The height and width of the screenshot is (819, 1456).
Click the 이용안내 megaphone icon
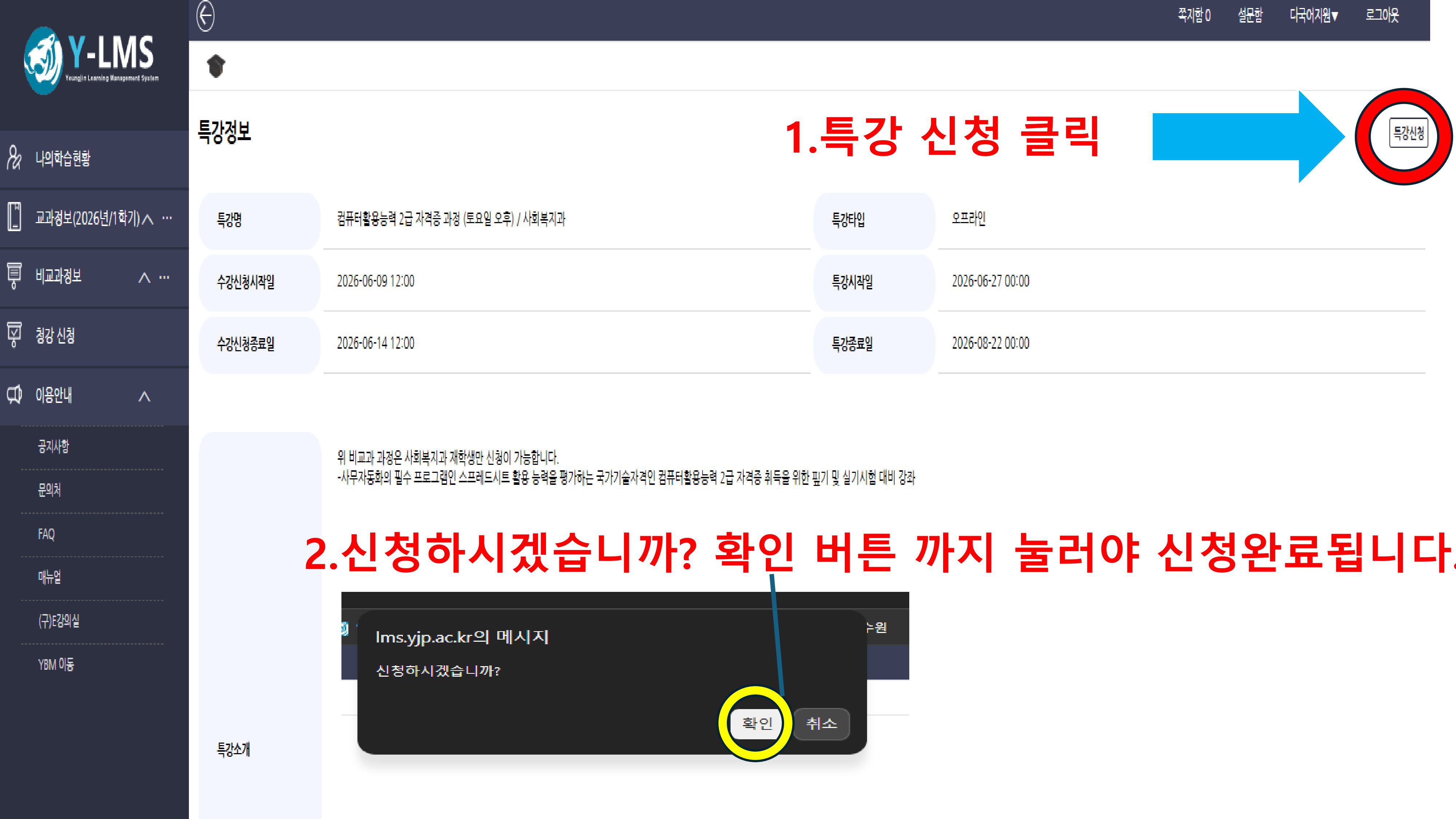(x=14, y=394)
